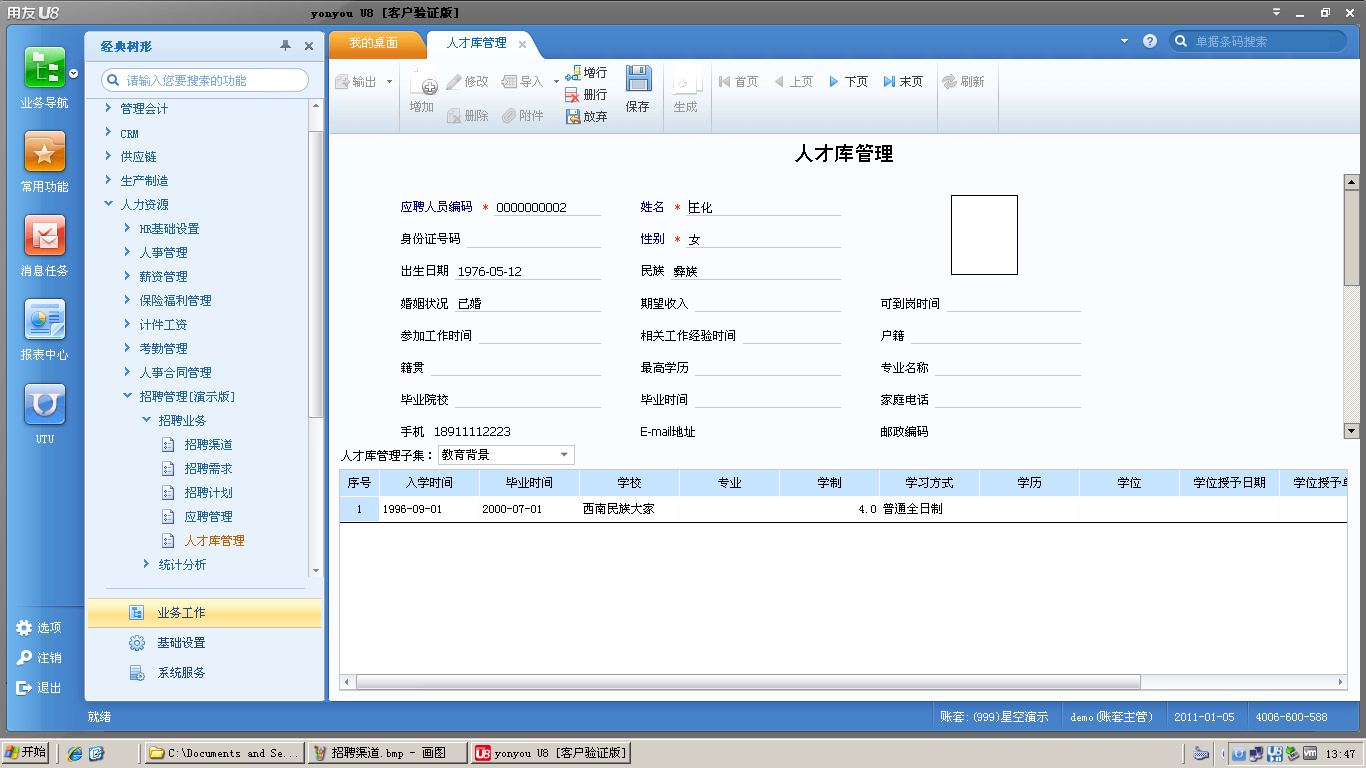The width and height of the screenshot is (1366, 768).
Task: Click the 附件 attachment paperclip button
Action: (523, 116)
